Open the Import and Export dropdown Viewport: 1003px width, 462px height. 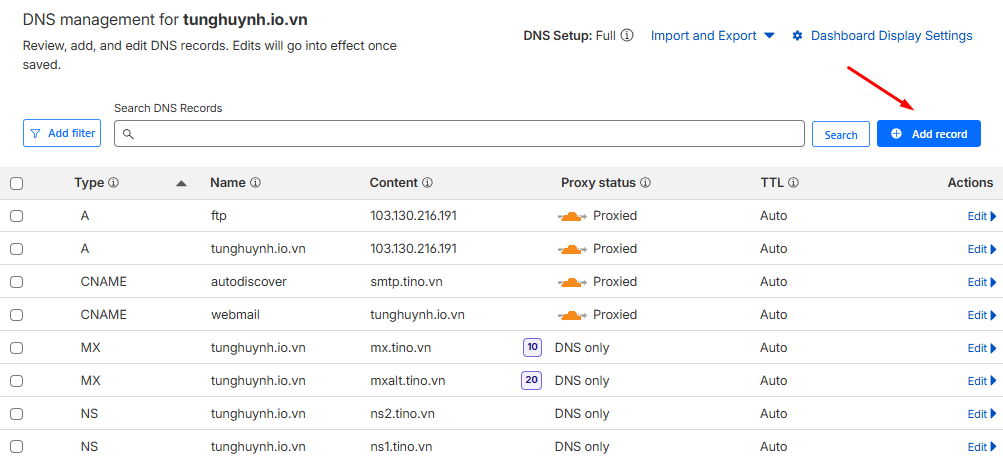point(712,35)
